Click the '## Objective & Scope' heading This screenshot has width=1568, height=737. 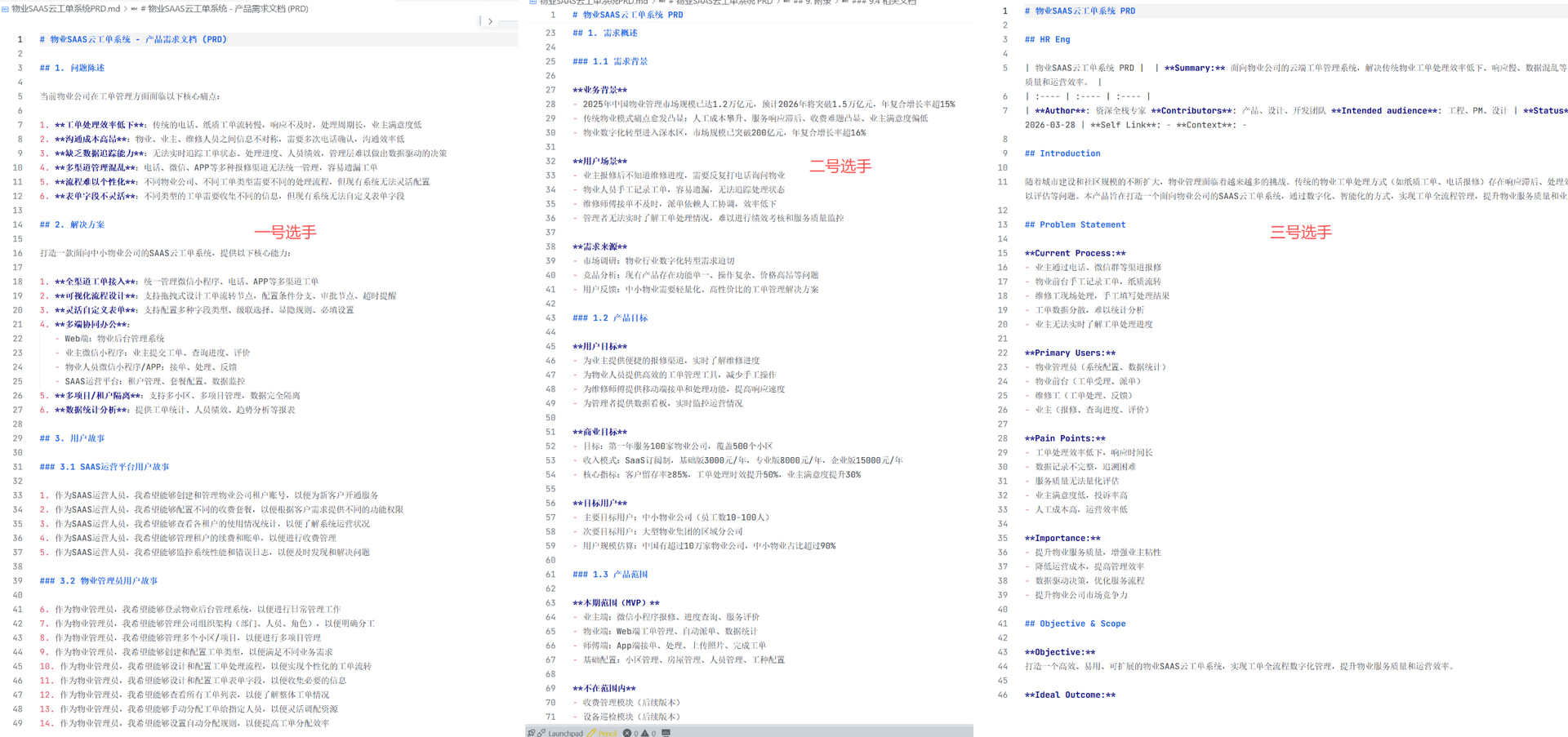[1075, 624]
